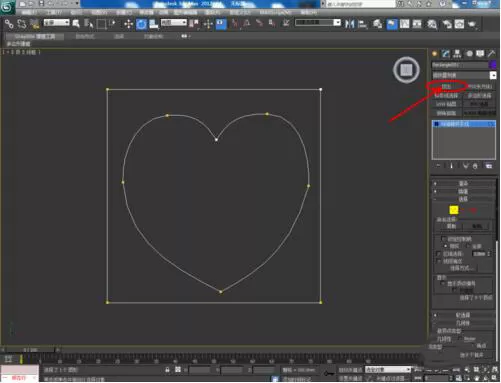Click the red-circled button under Modifier List
501x383 pixels.
(446, 87)
